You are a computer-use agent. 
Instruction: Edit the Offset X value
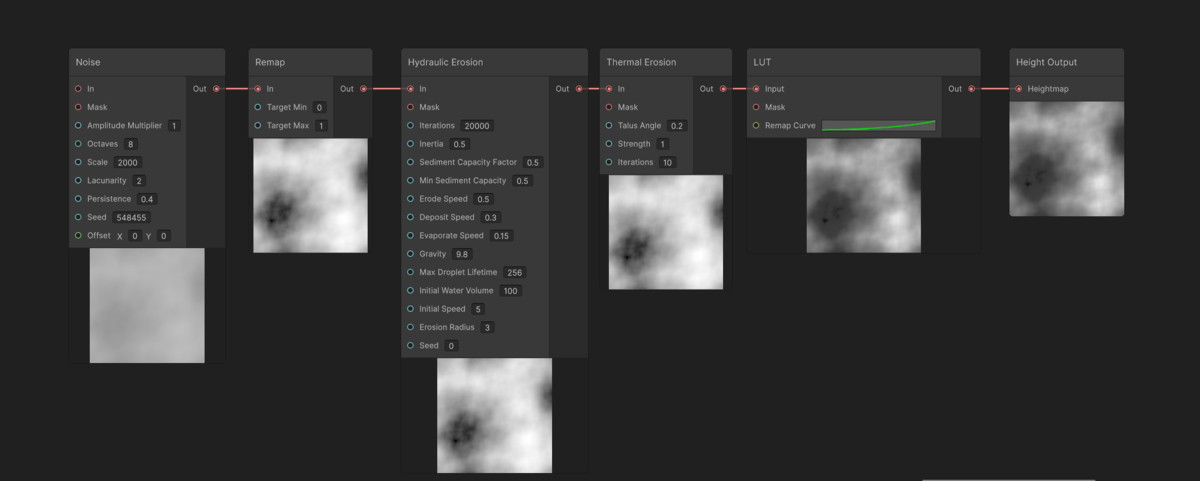(134, 236)
